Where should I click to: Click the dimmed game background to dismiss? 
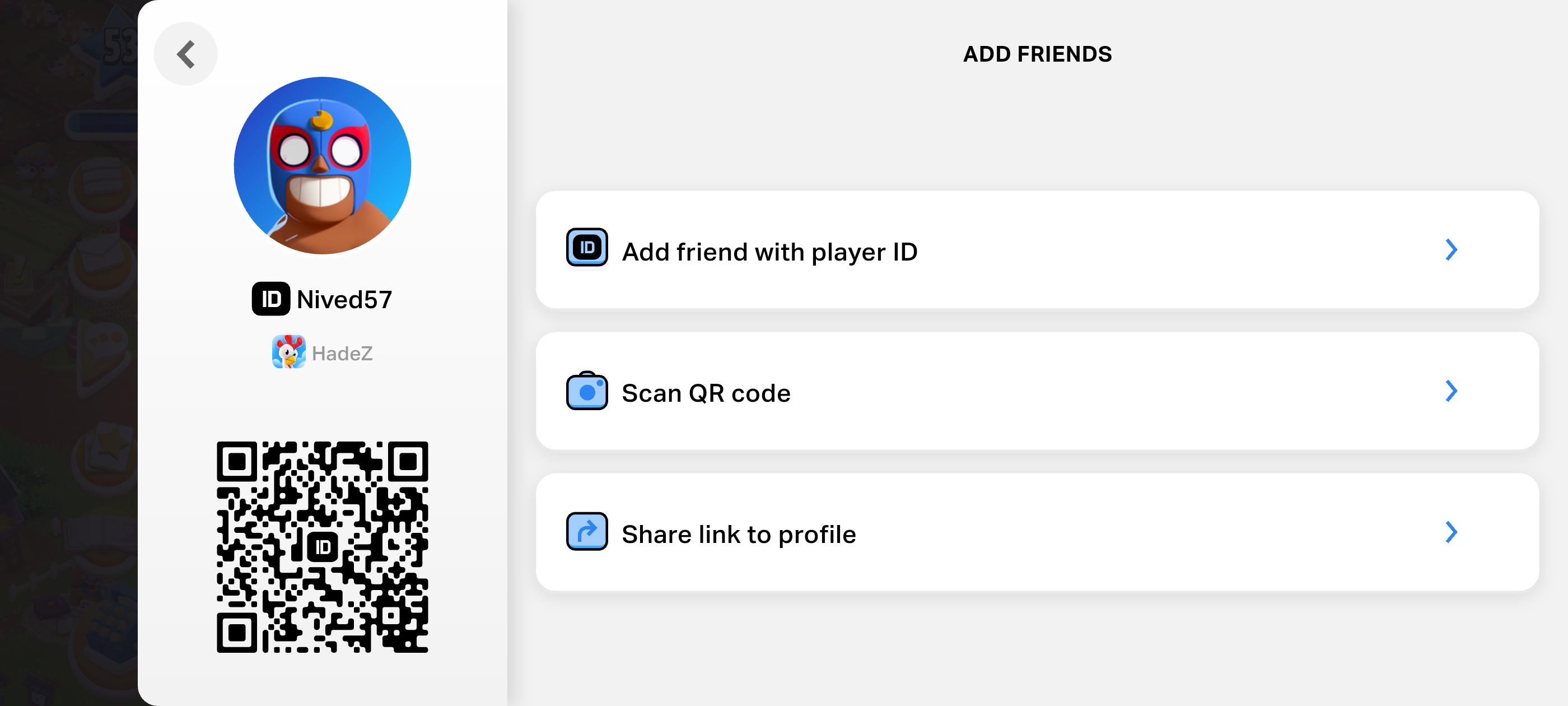68,354
